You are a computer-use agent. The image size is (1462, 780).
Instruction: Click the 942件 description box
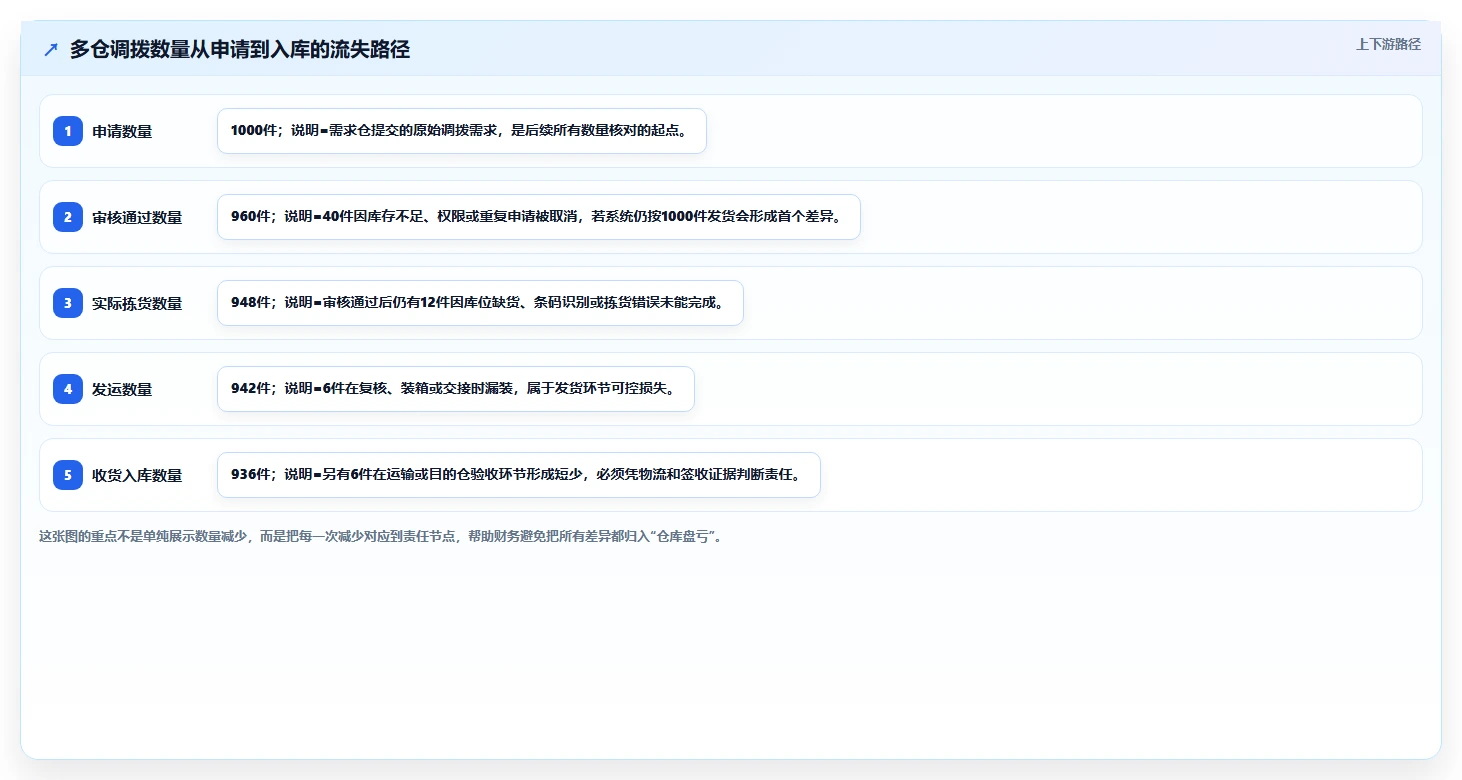[456, 389]
